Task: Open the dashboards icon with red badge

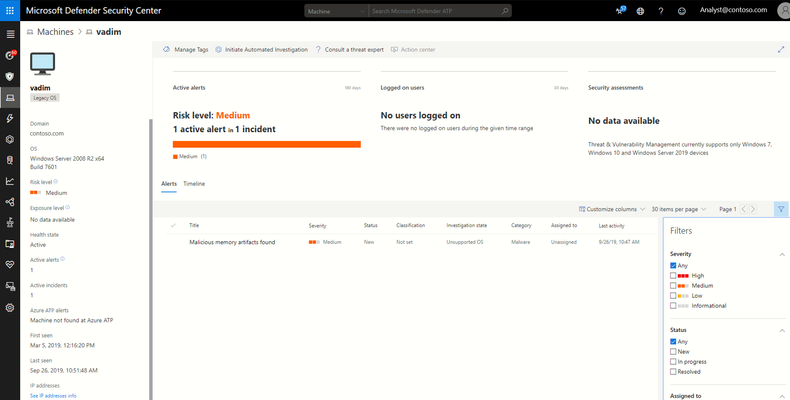Action: tap(10, 55)
